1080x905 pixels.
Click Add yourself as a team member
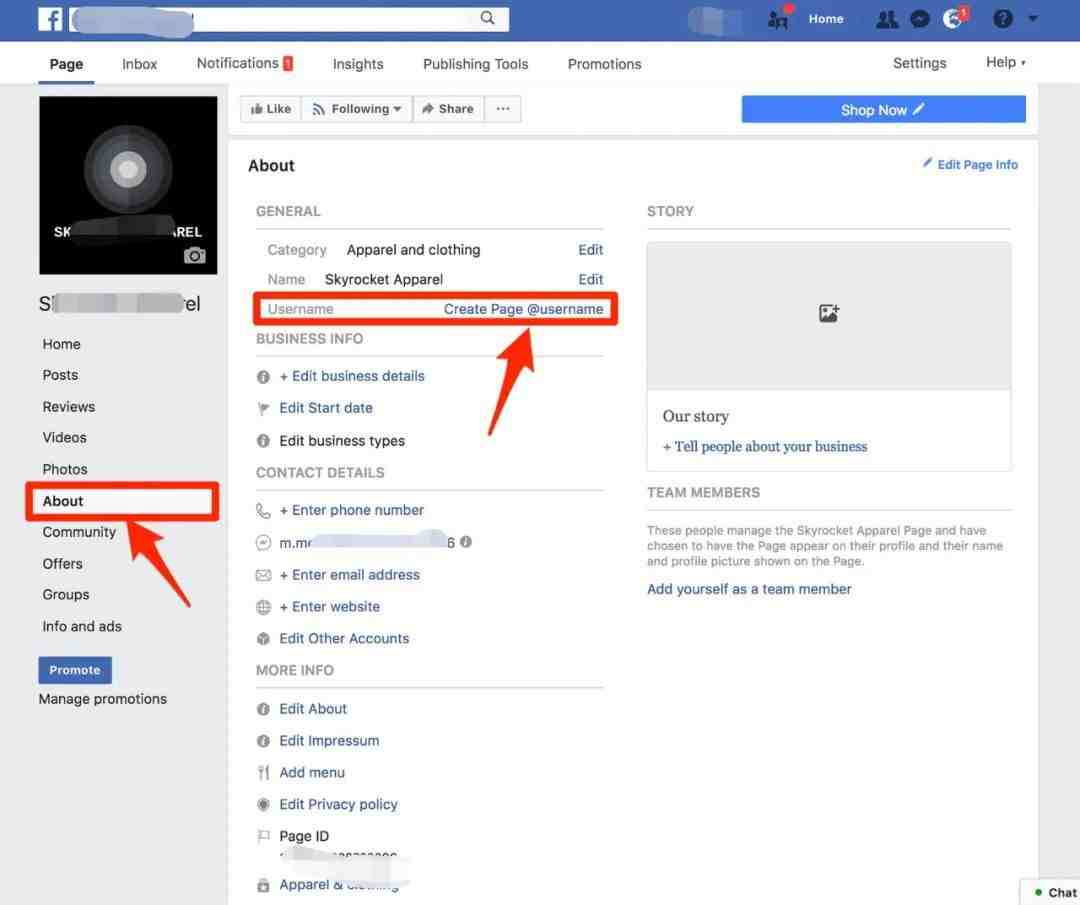[x=749, y=589]
